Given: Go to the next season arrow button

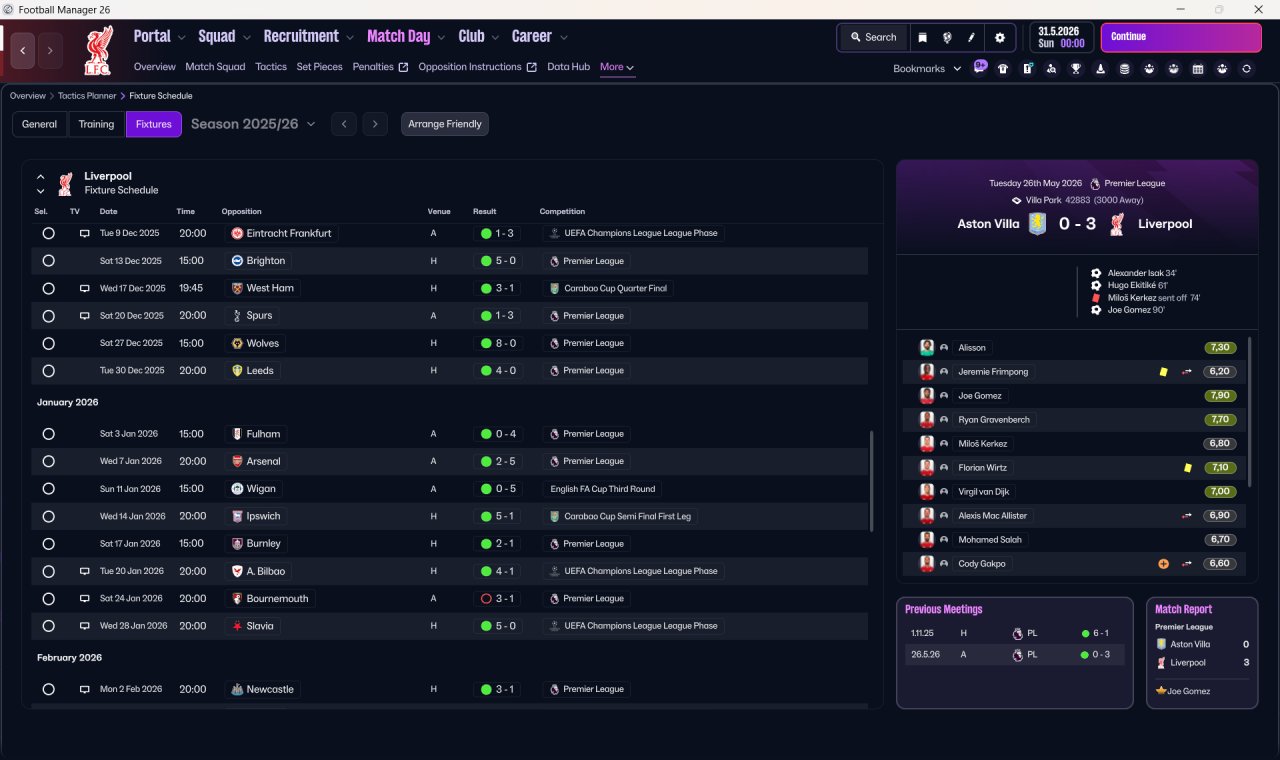Looking at the screenshot, I should (375, 124).
